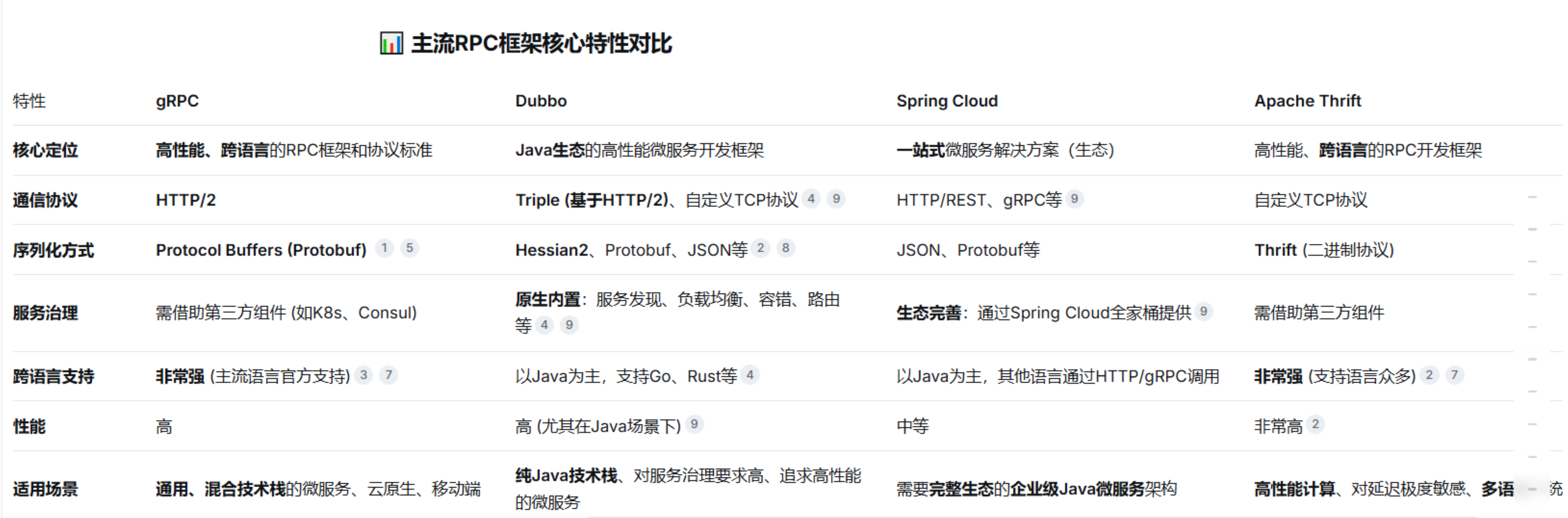The image size is (1568, 518).
Task: Select the '通信协议' row label
Action: coord(46,200)
